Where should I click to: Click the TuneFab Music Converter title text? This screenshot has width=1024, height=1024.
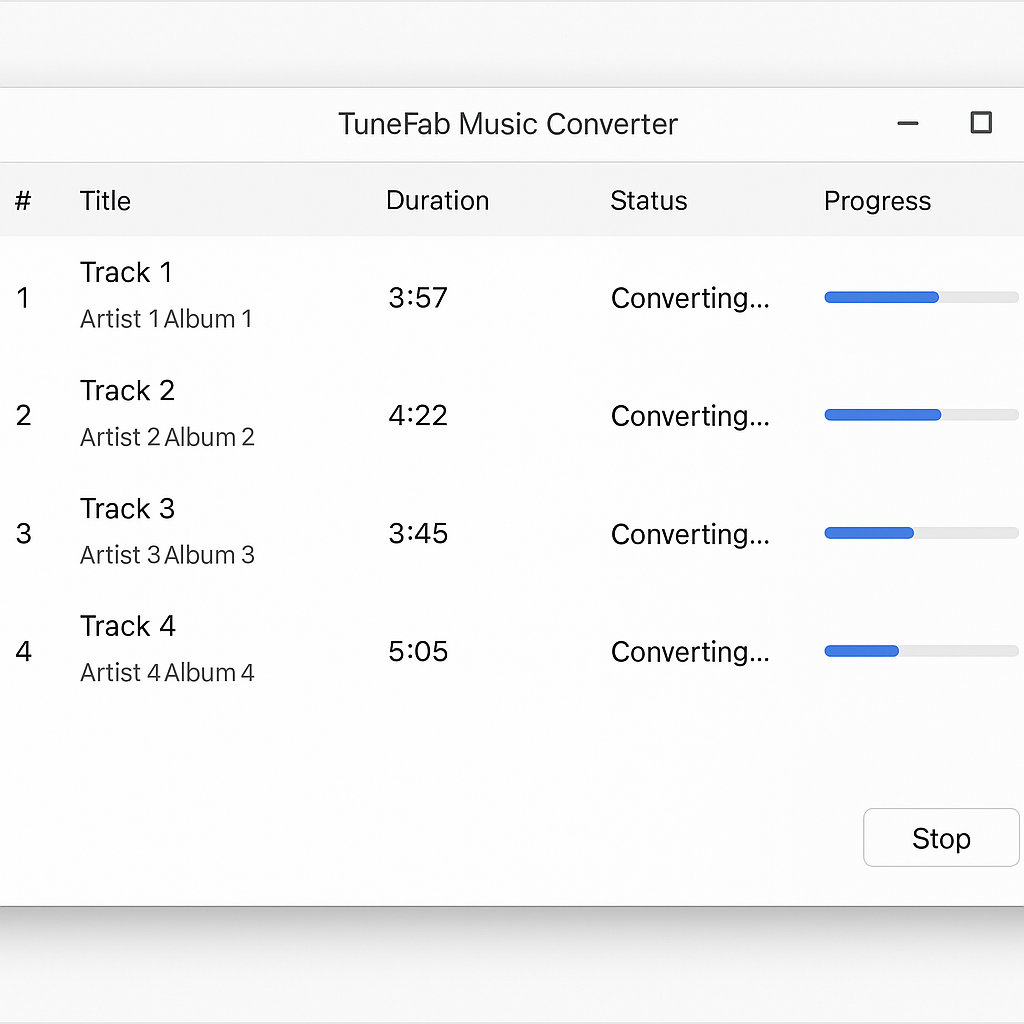point(507,124)
